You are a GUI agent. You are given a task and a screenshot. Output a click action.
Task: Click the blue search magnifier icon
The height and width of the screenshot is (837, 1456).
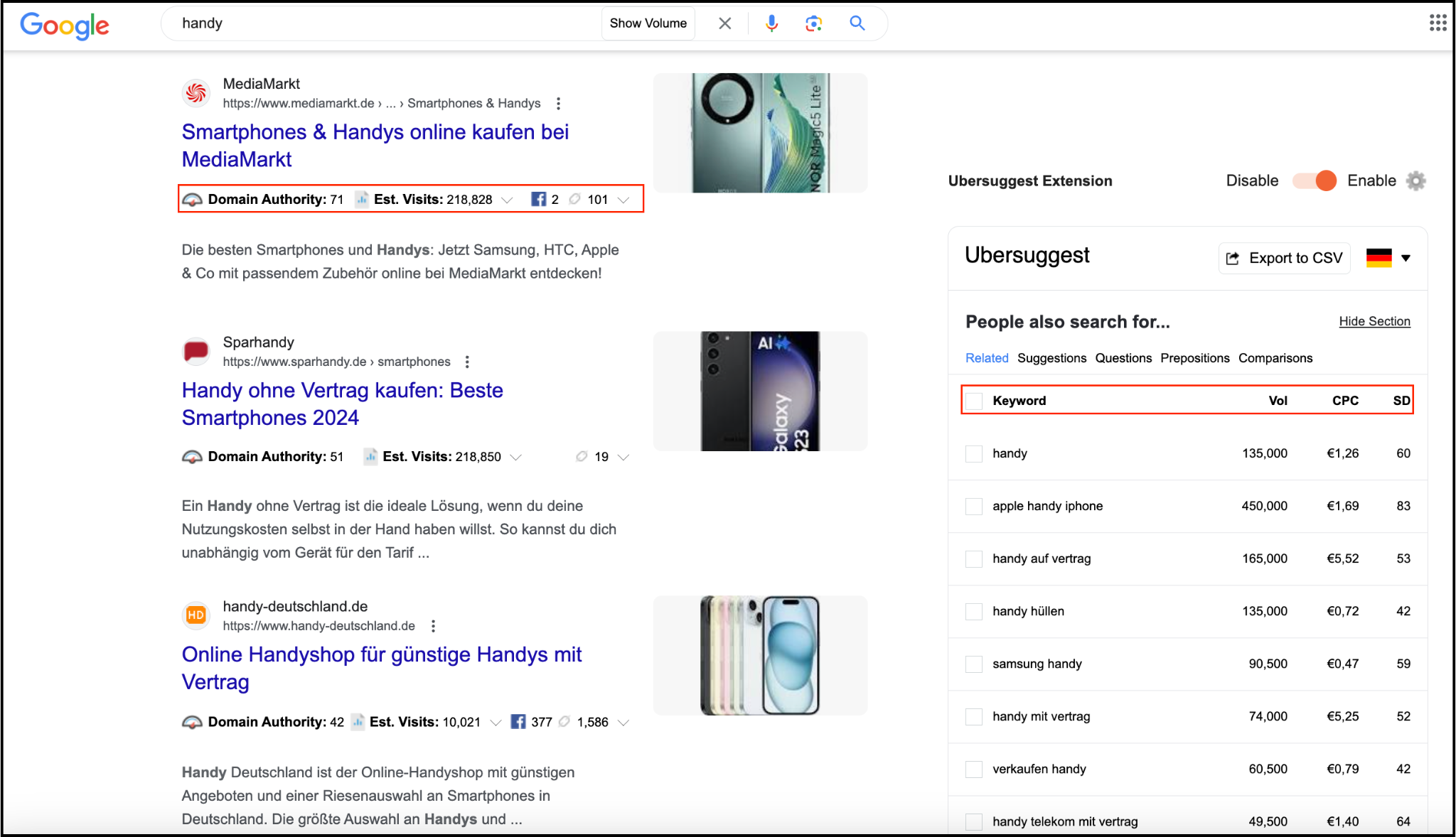click(857, 23)
